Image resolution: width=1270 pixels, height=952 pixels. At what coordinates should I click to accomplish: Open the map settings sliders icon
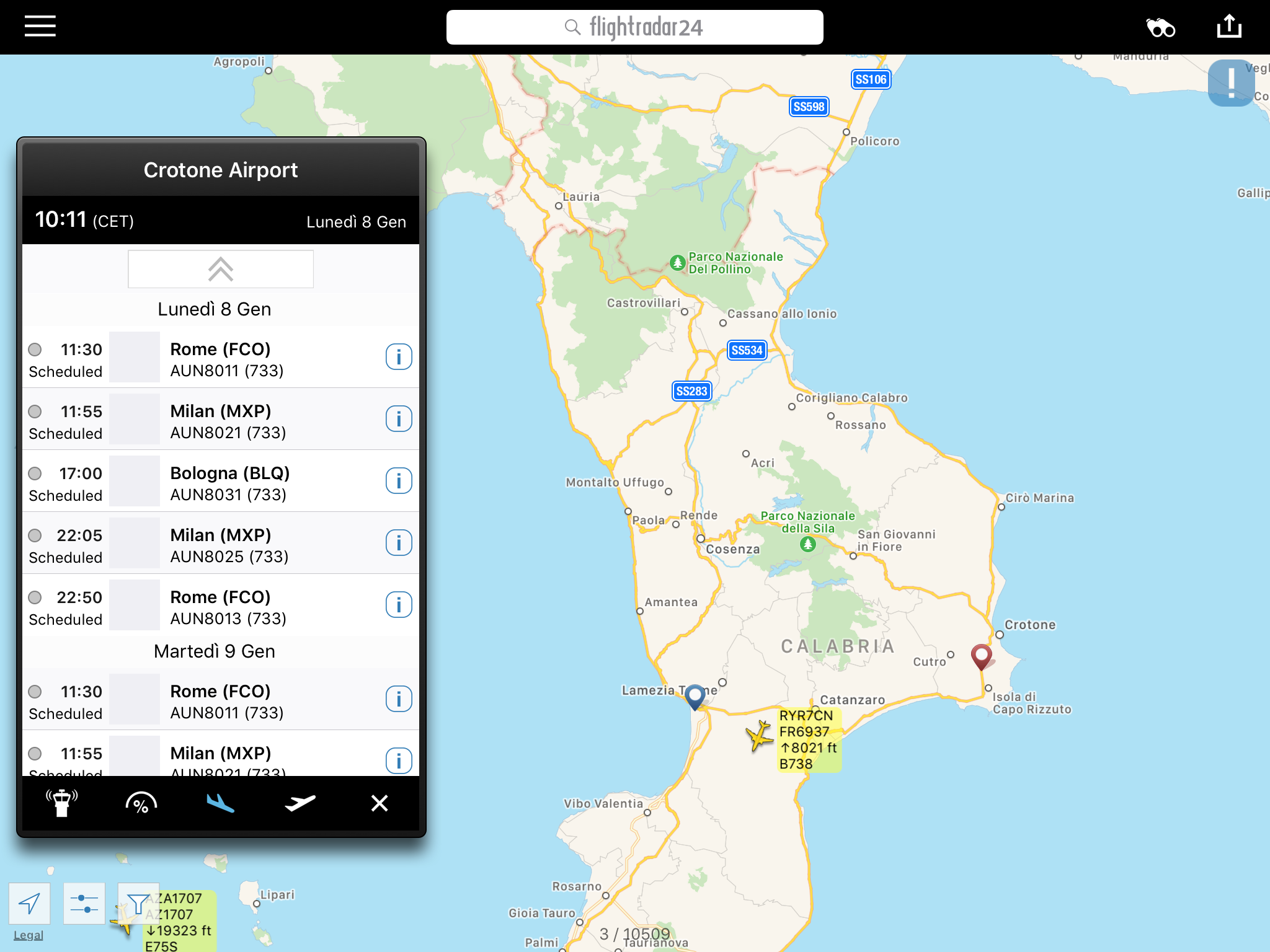coord(84,904)
